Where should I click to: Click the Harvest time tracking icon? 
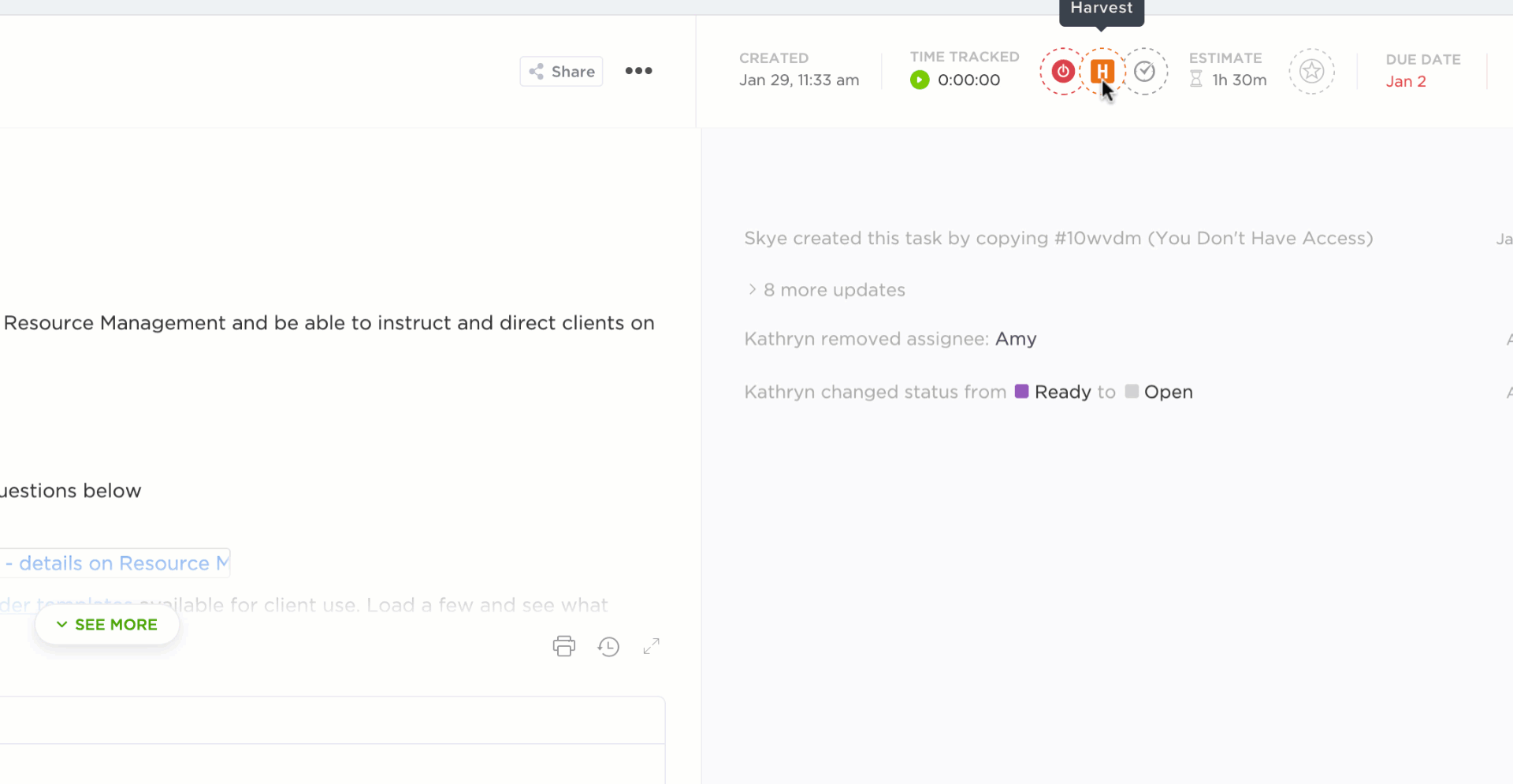point(1102,72)
